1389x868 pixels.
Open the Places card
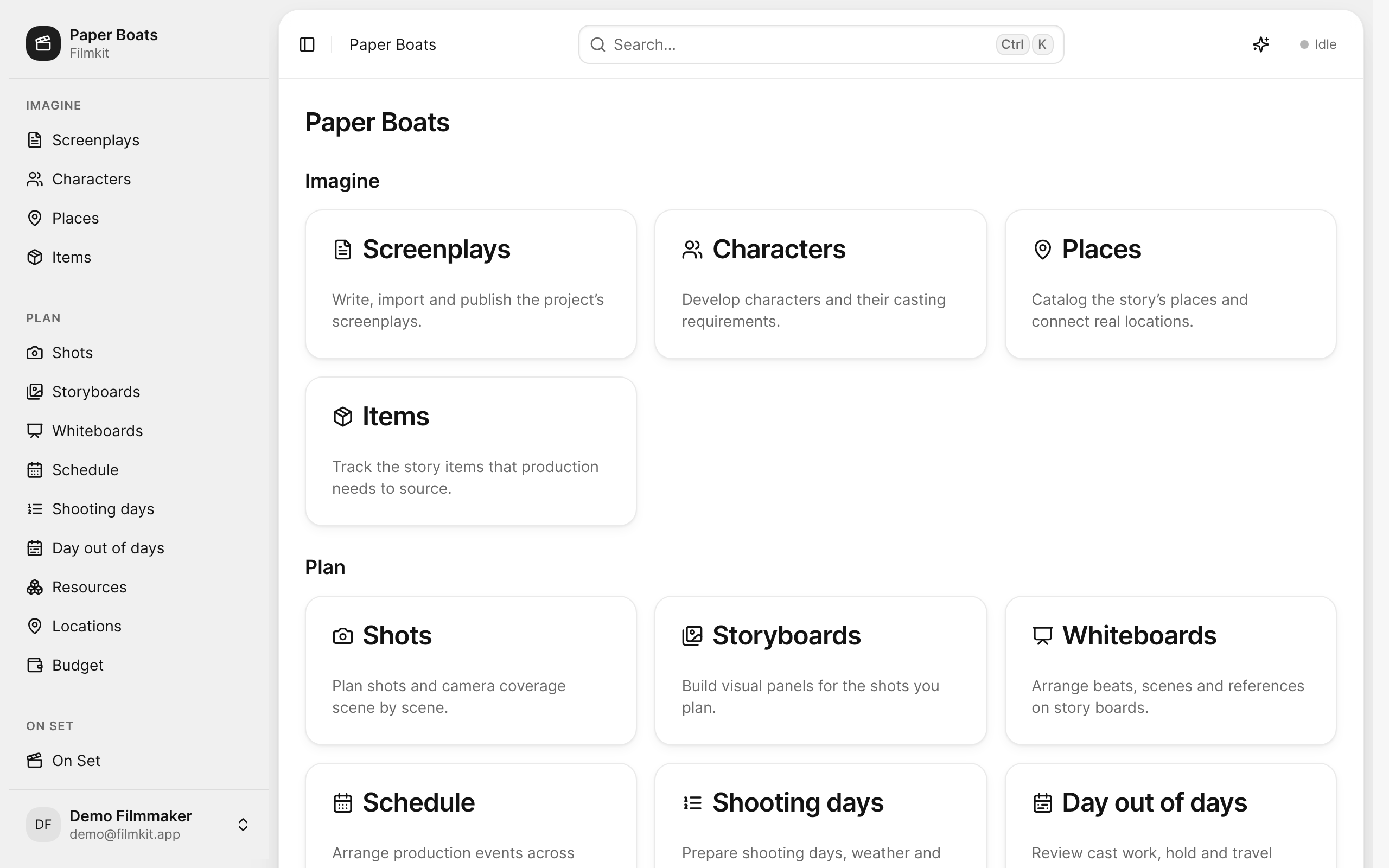click(1170, 284)
